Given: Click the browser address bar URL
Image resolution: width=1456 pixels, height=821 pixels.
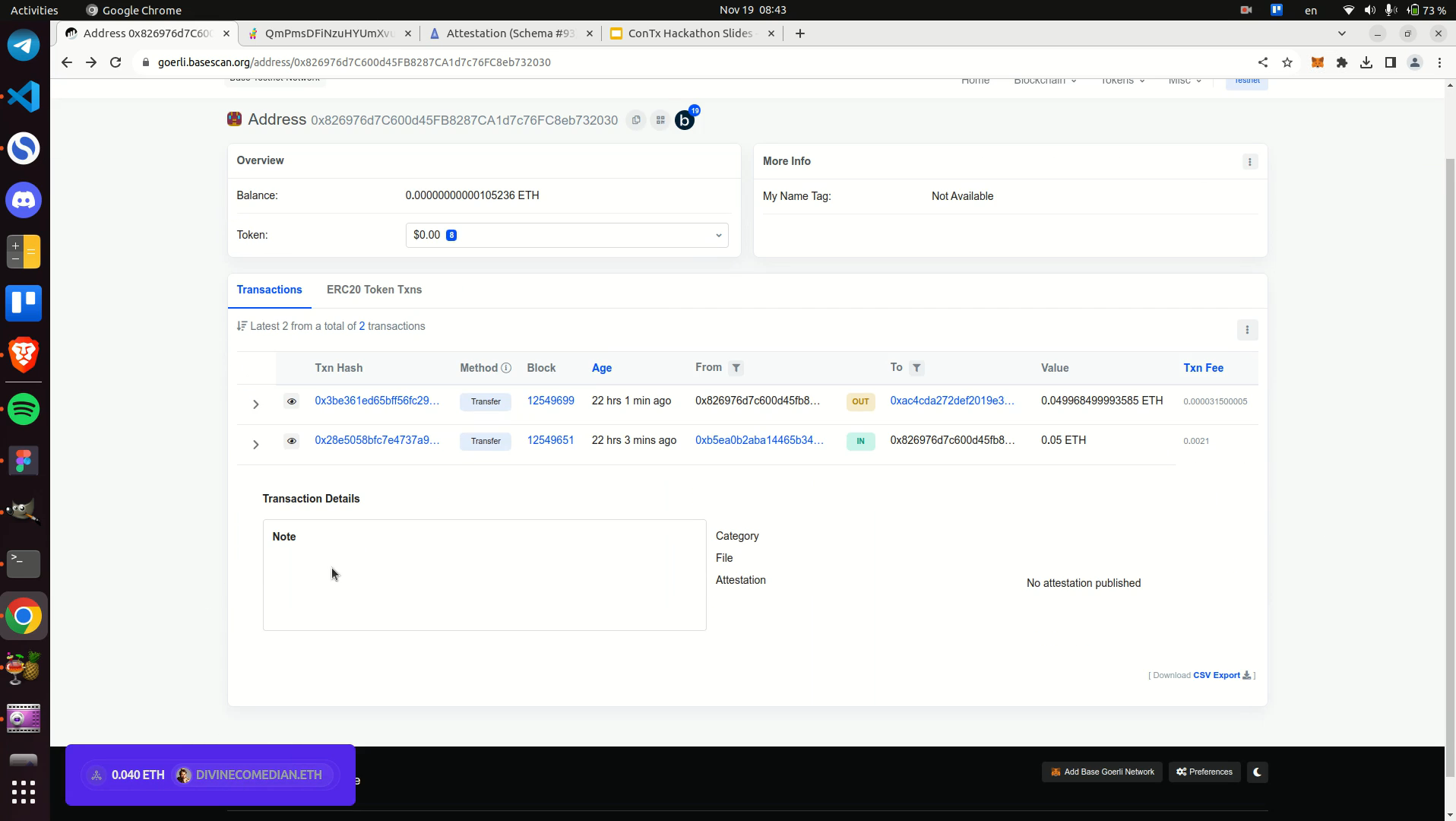Looking at the screenshot, I should point(354,62).
